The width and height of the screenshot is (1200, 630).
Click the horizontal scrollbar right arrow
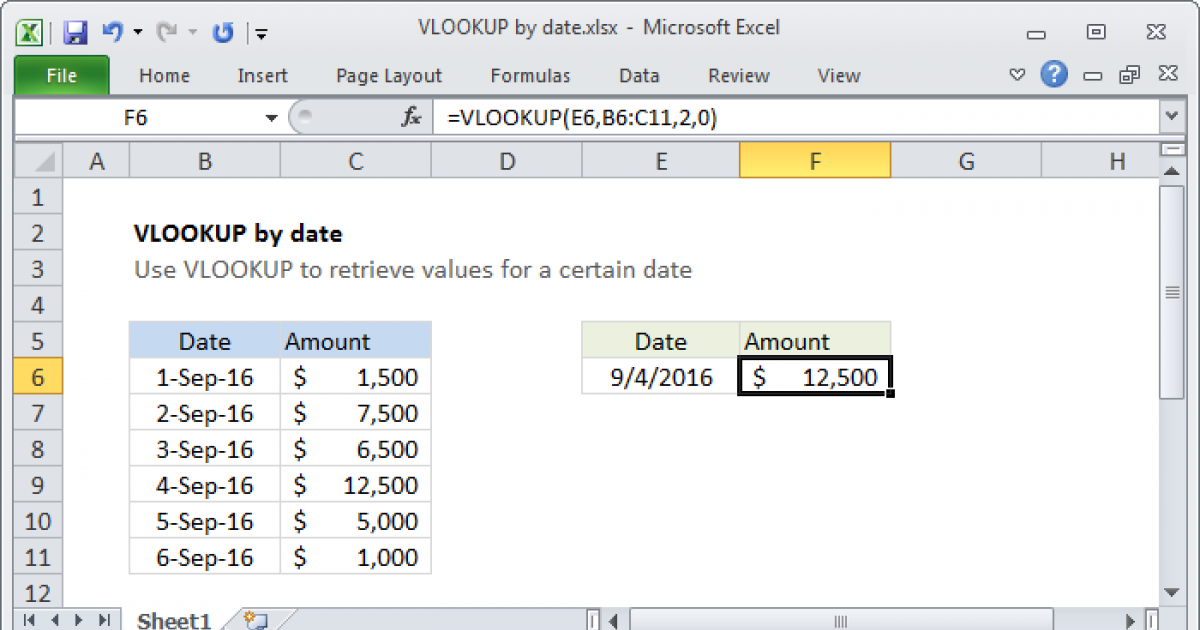point(1130,620)
